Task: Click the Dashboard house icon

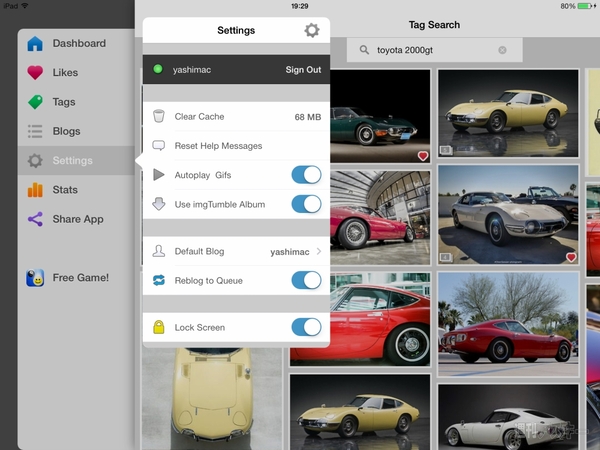Action: [35, 44]
